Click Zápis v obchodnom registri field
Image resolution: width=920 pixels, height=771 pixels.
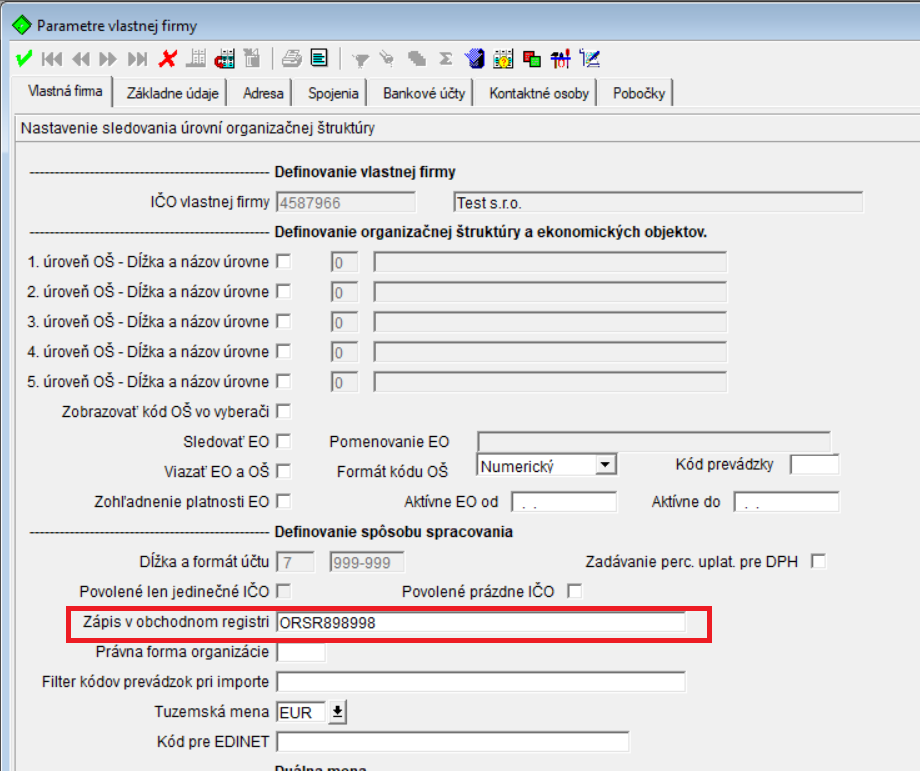click(x=481, y=623)
